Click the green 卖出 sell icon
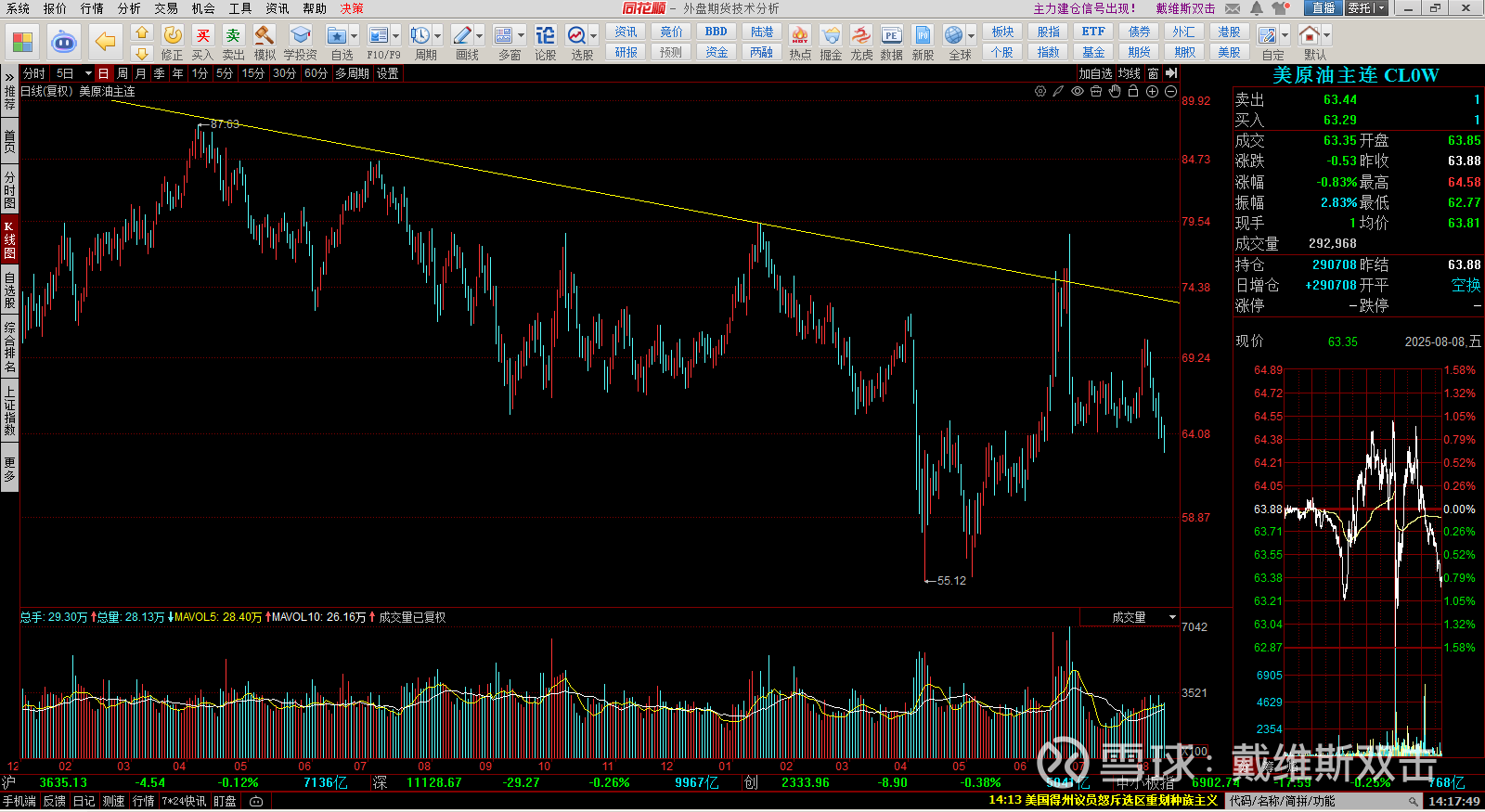1485x812 pixels. [234, 42]
